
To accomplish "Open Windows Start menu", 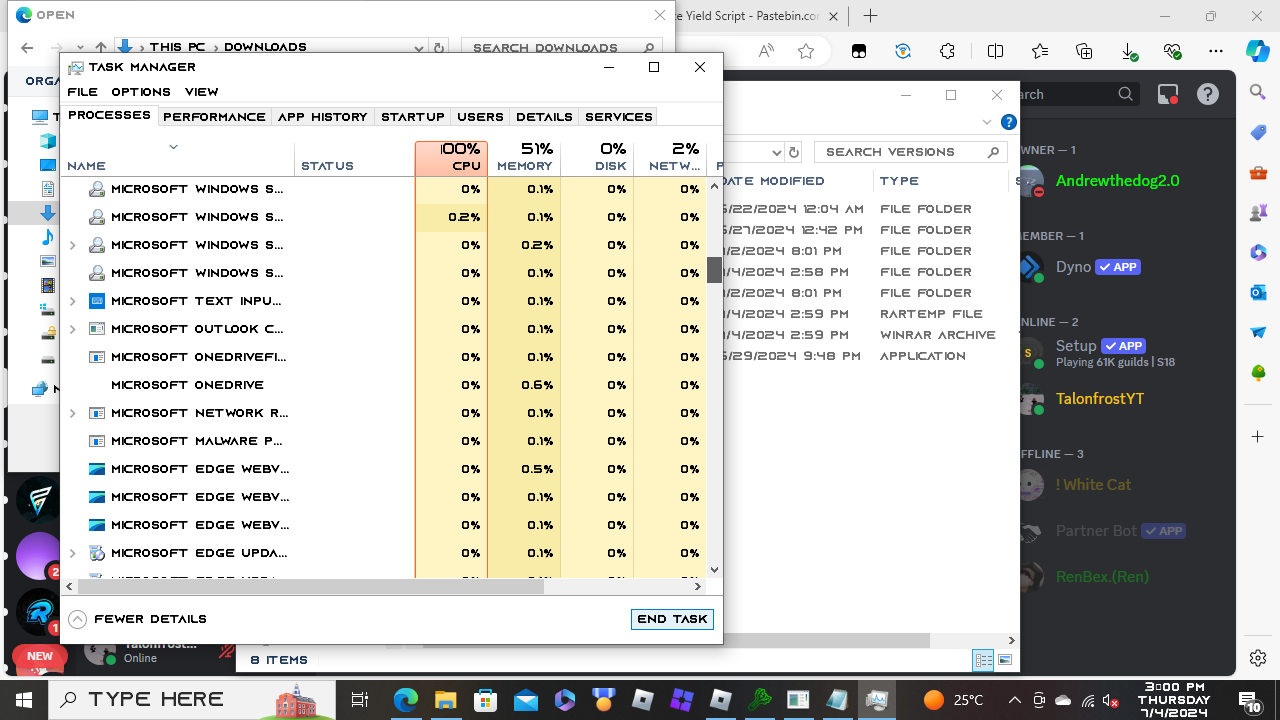I will 23,699.
